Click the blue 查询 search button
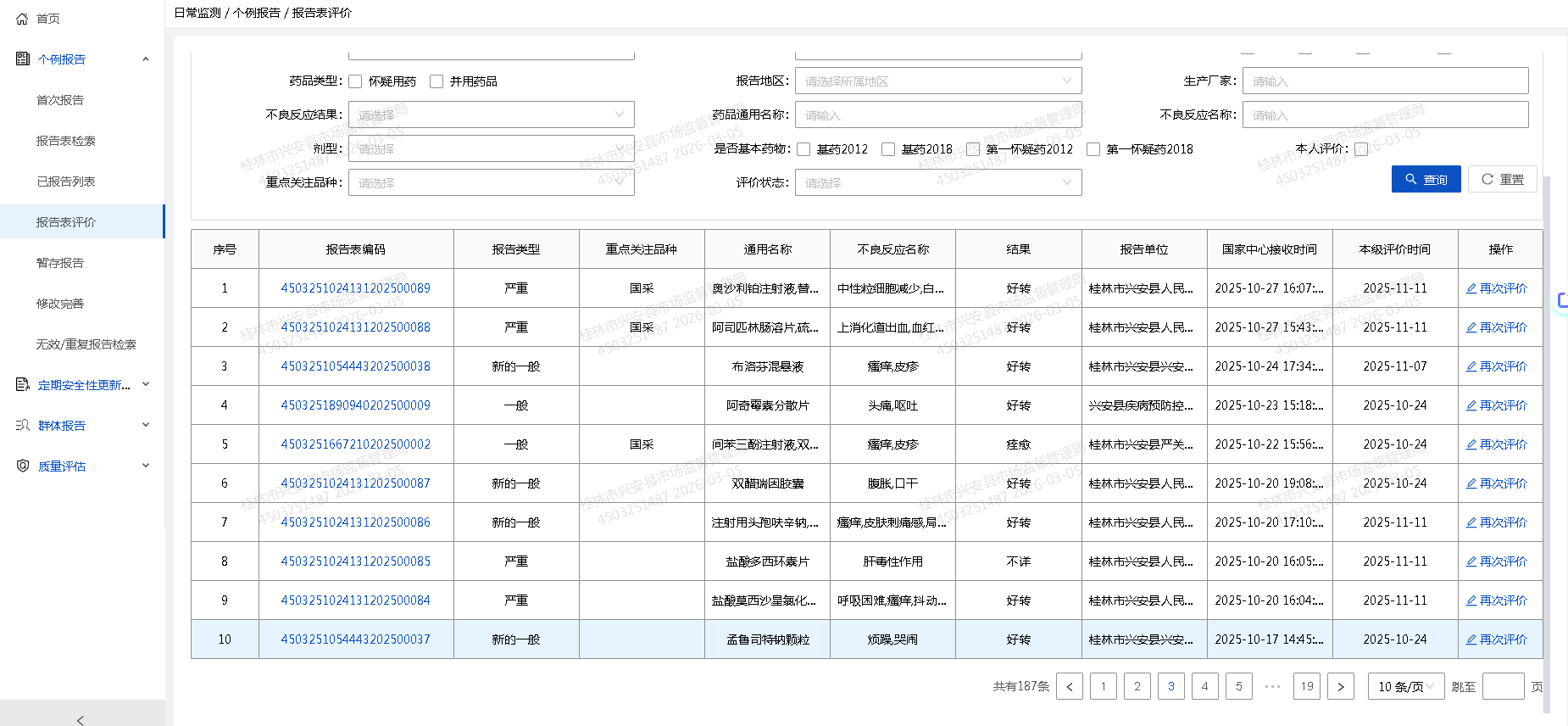The height and width of the screenshot is (726, 1568). (1426, 179)
